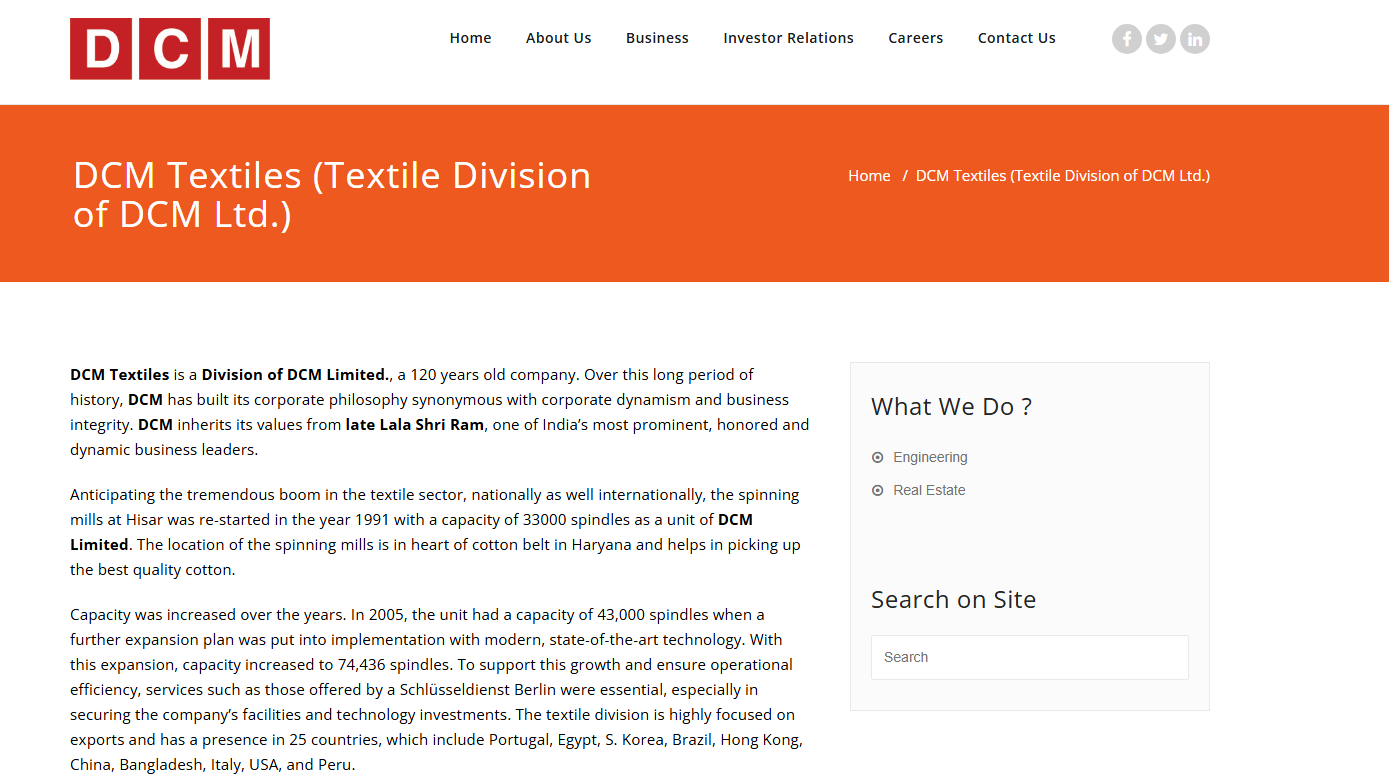This screenshot has width=1389, height=779.
Task: Open the Twitter social icon
Action: 1160,39
